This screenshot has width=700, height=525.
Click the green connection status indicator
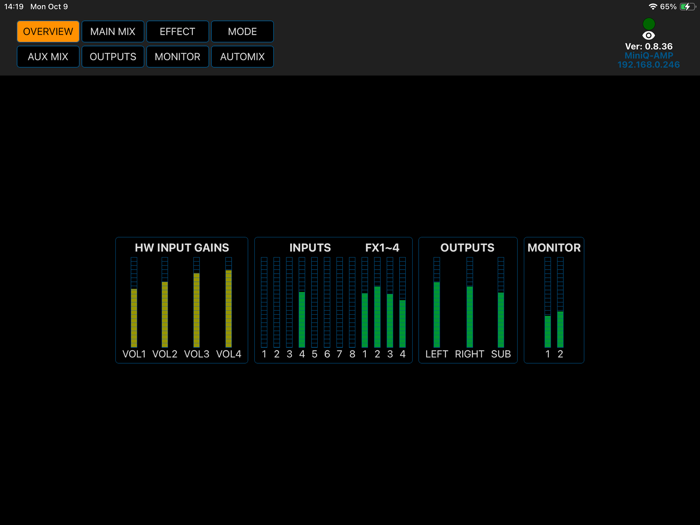click(x=649, y=24)
